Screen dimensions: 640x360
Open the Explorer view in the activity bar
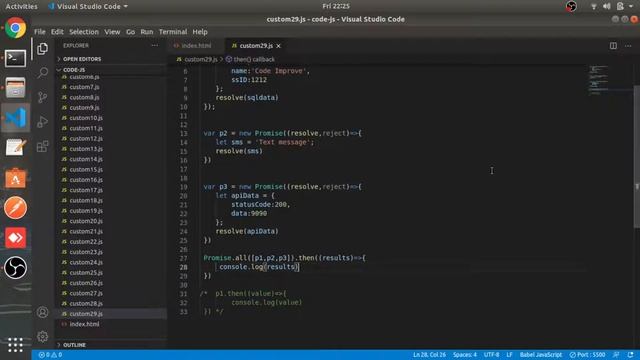pos(42,49)
